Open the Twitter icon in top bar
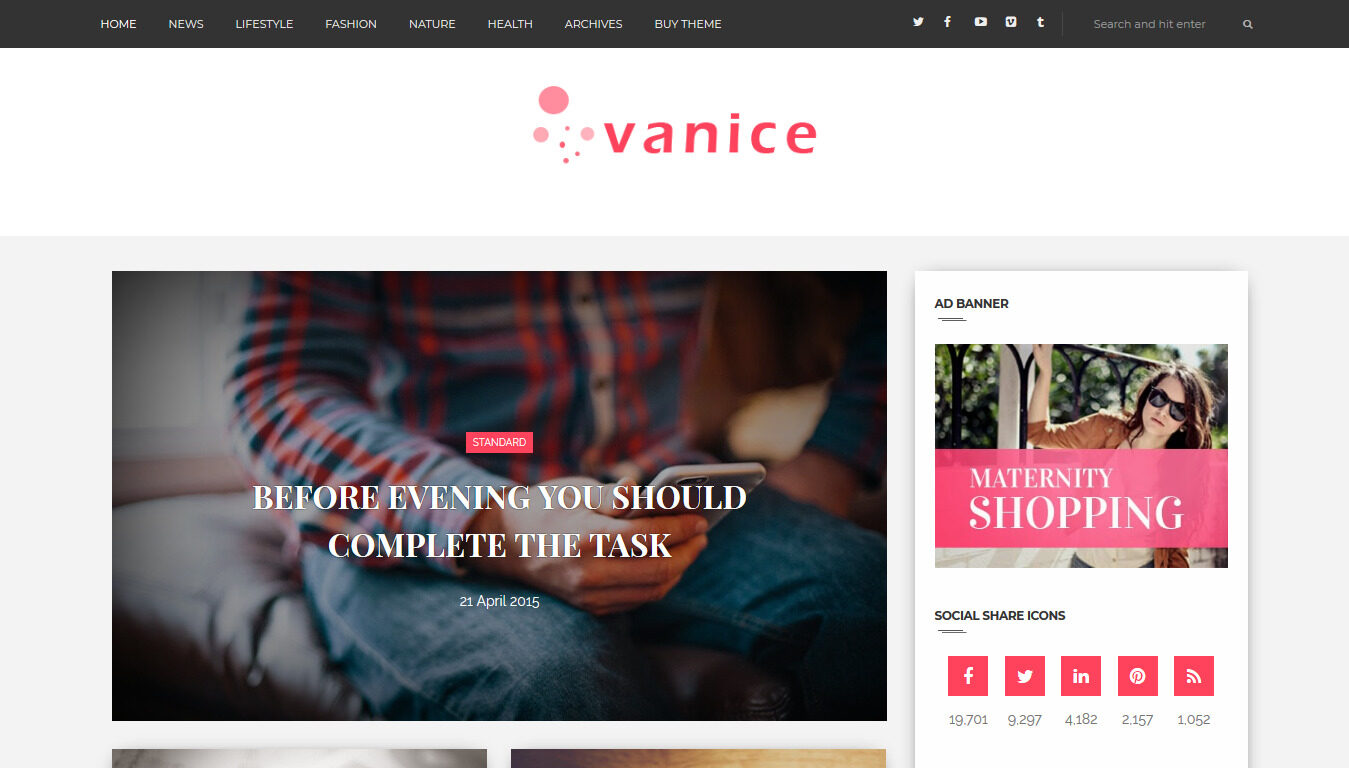 pyautogui.click(x=918, y=22)
